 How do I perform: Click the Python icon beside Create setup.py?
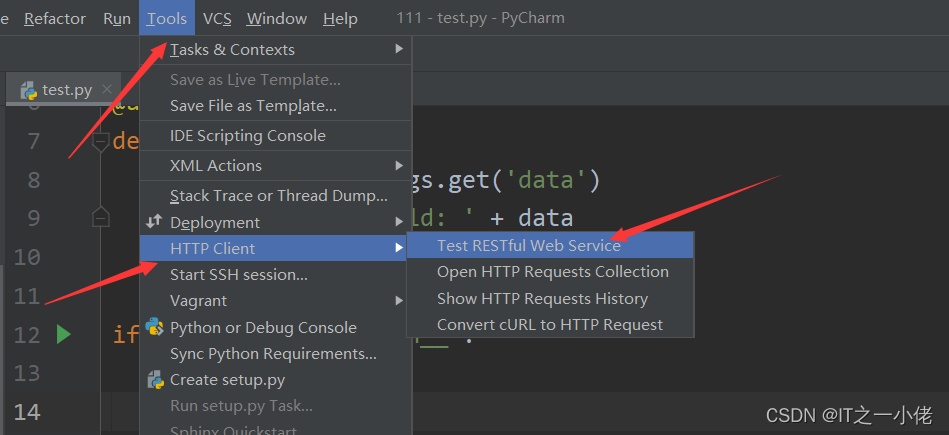click(x=156, y=380)
